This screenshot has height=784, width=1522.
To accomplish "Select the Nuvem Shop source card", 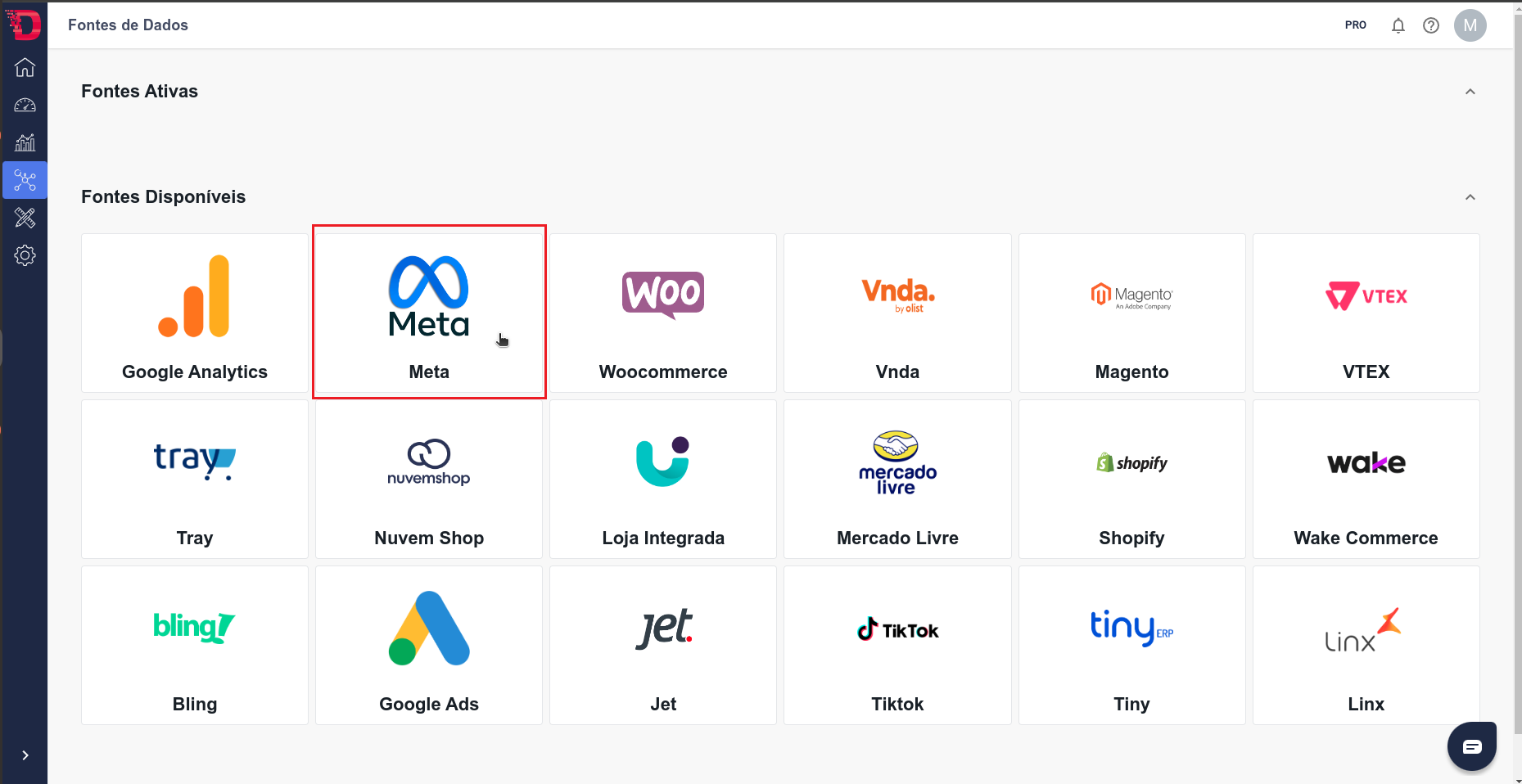I will tap(429, 479).
